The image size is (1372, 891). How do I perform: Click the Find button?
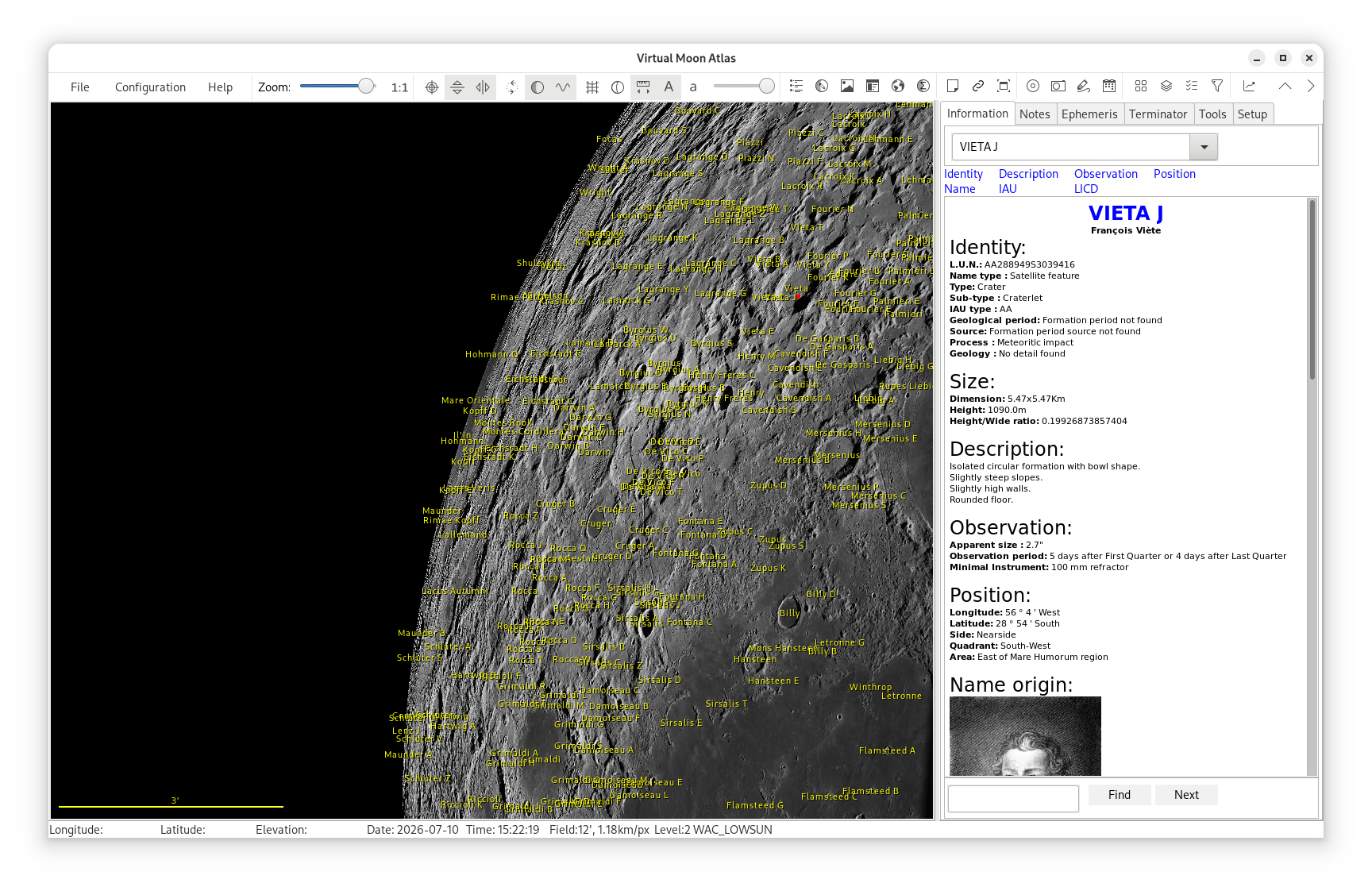[x=1119, y=795]
